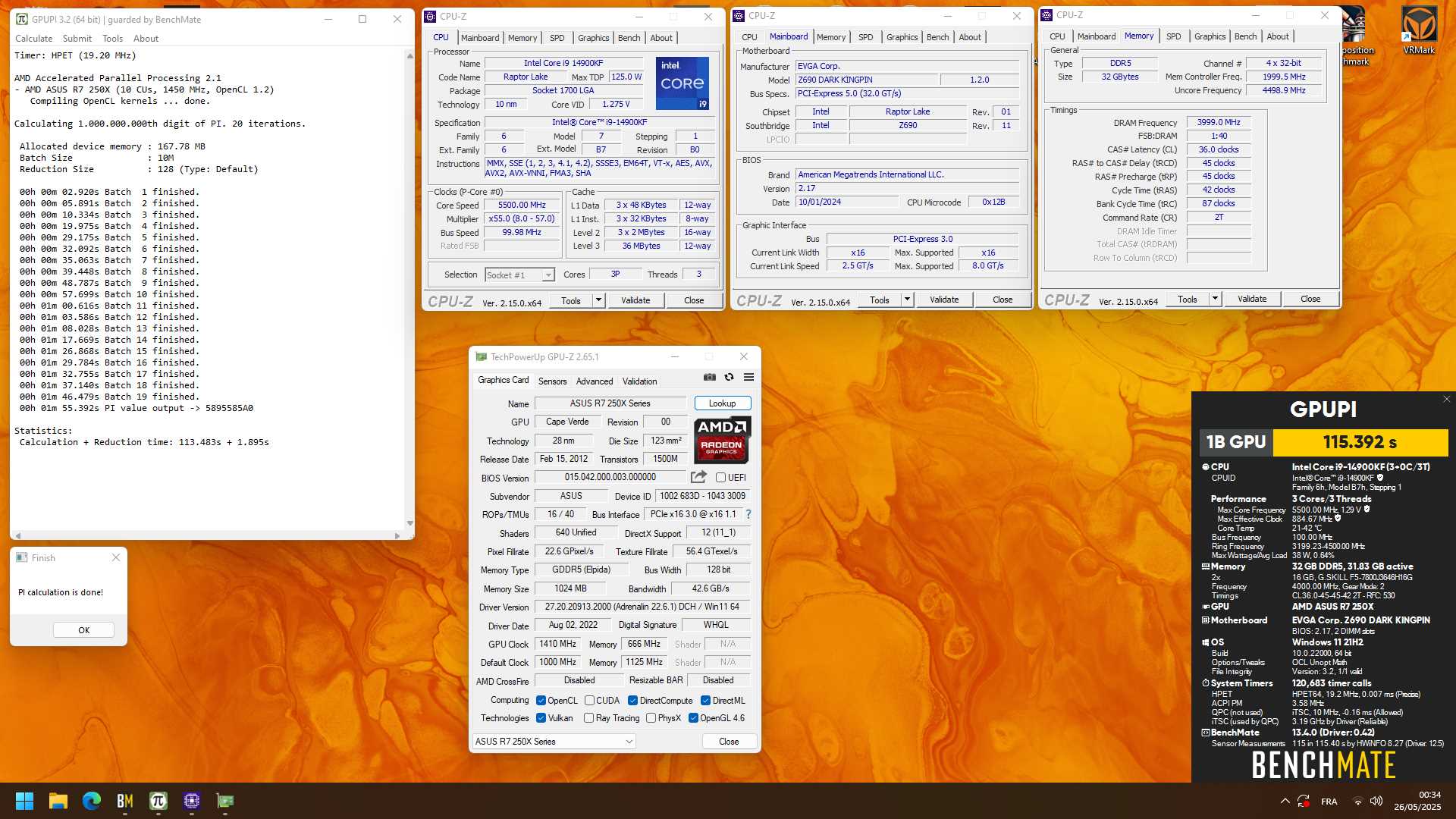Image resolution: width=1456 pixels, height=819 pixels.
Task: Switch to GPUPI taskbar icon
Action: coord(158,801)
